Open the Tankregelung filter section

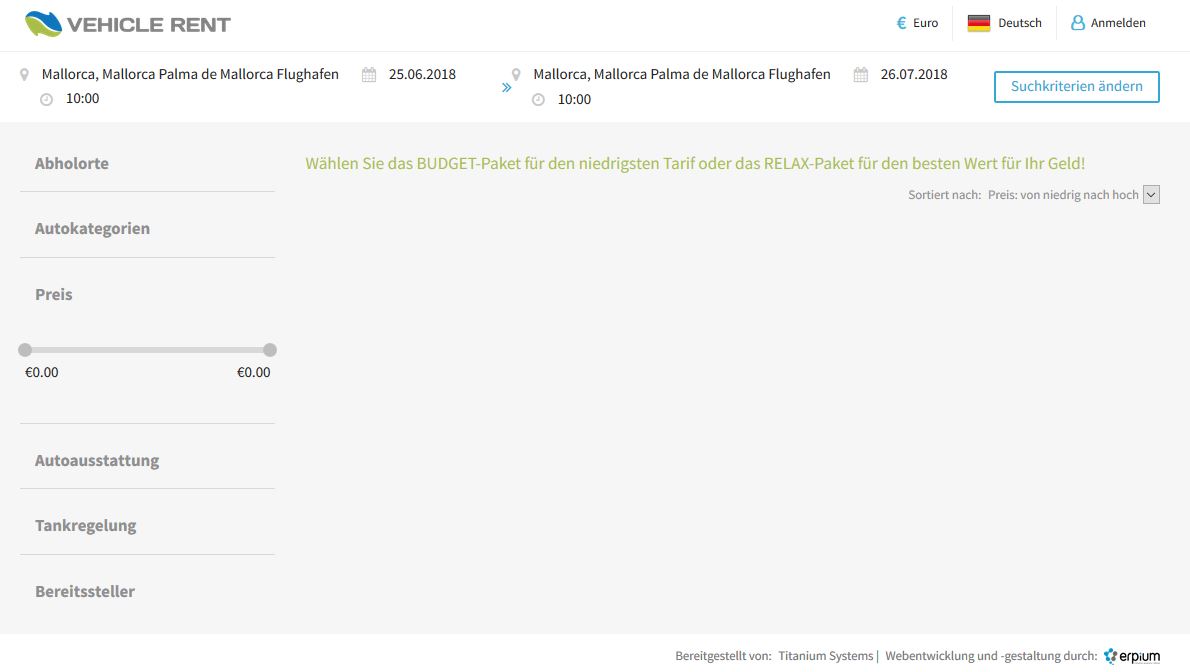(x=85, y=525)
